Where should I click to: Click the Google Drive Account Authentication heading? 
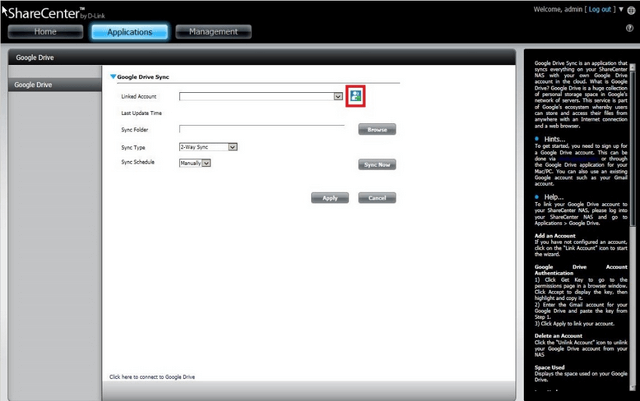(x=581, y=270)
